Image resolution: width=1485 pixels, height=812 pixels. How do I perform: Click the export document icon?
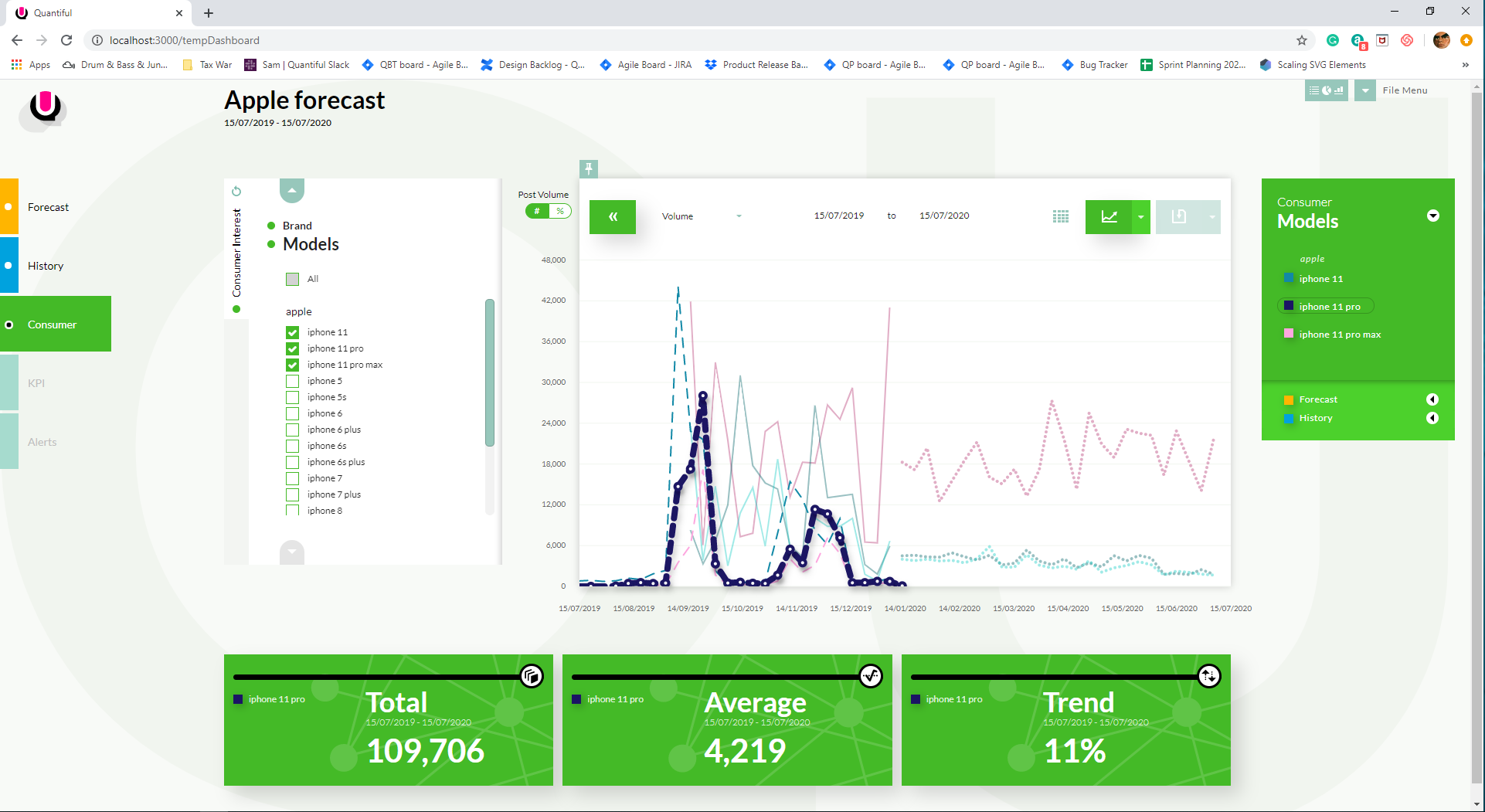click(1178, 217)
